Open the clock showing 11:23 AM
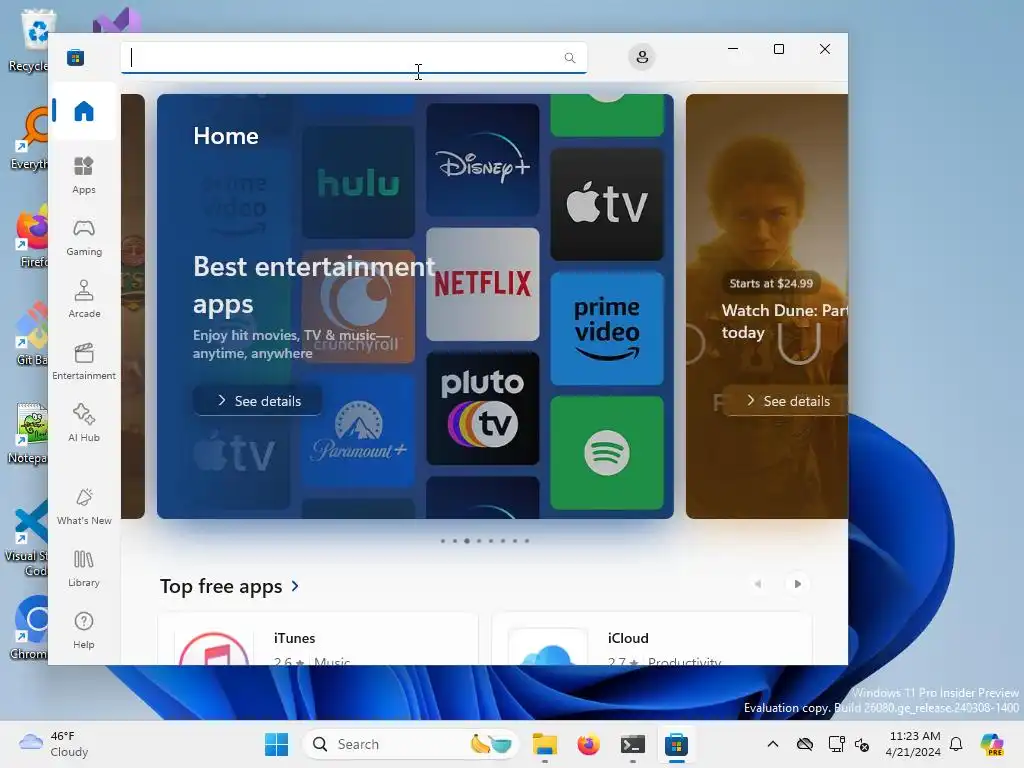1024x768 pixels. point(913,744)
